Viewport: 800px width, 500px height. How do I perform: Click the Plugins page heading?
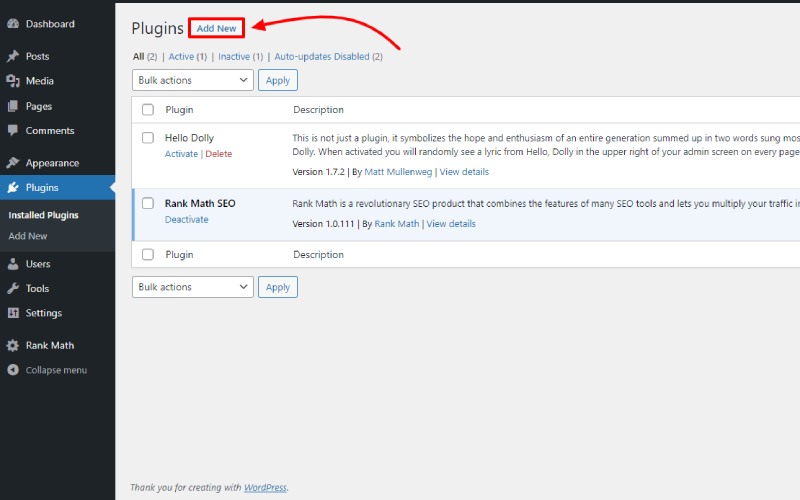[157, 28]
